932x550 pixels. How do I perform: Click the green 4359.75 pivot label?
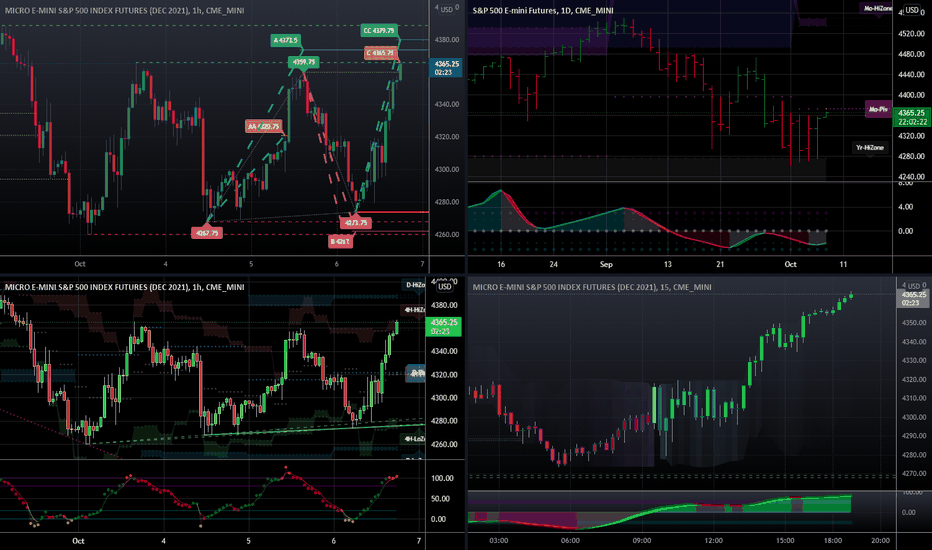pyautogui.click(x=304, y=62)
